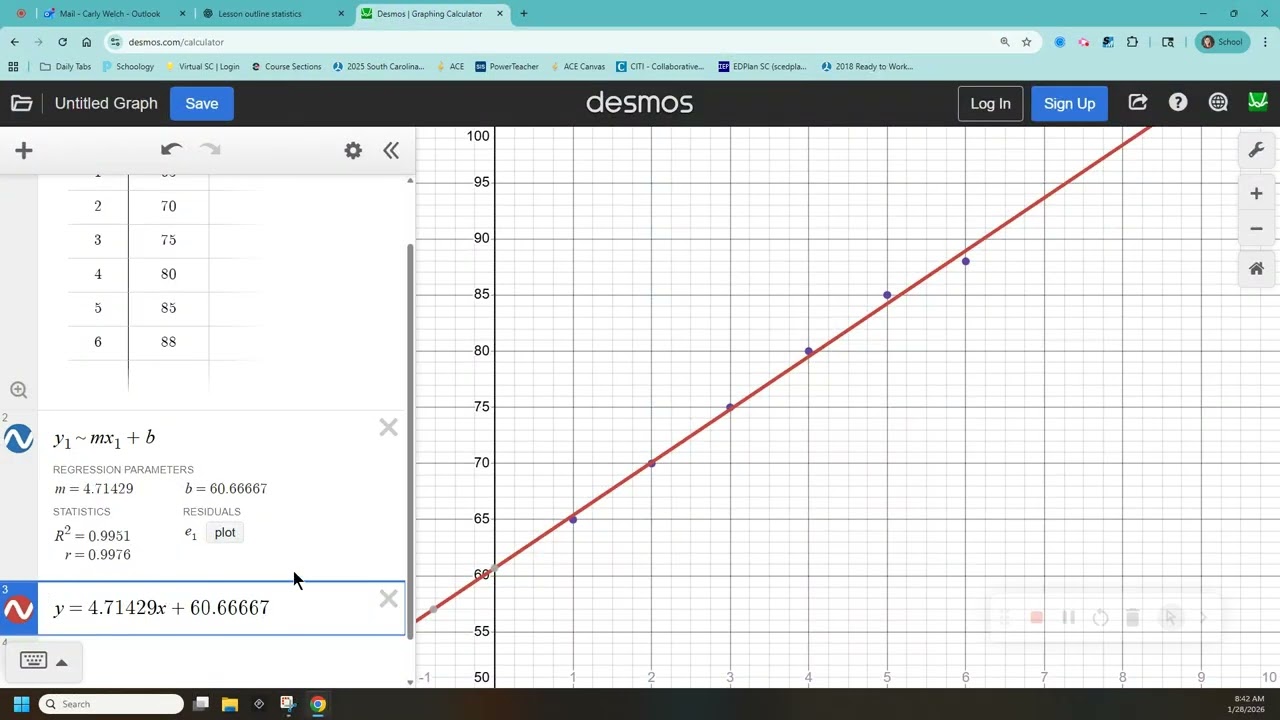Switch to Mail - Carly Welch Outlook tab
The width and height of the screenshot is (1280, 720).
point(110,14)
